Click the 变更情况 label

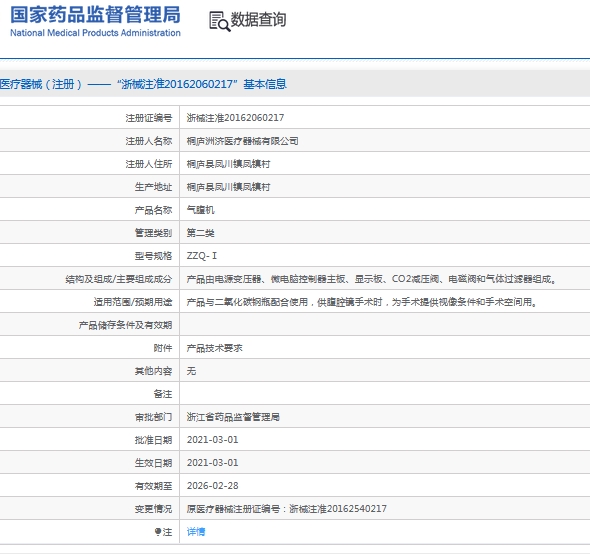[x=153, y=509]
